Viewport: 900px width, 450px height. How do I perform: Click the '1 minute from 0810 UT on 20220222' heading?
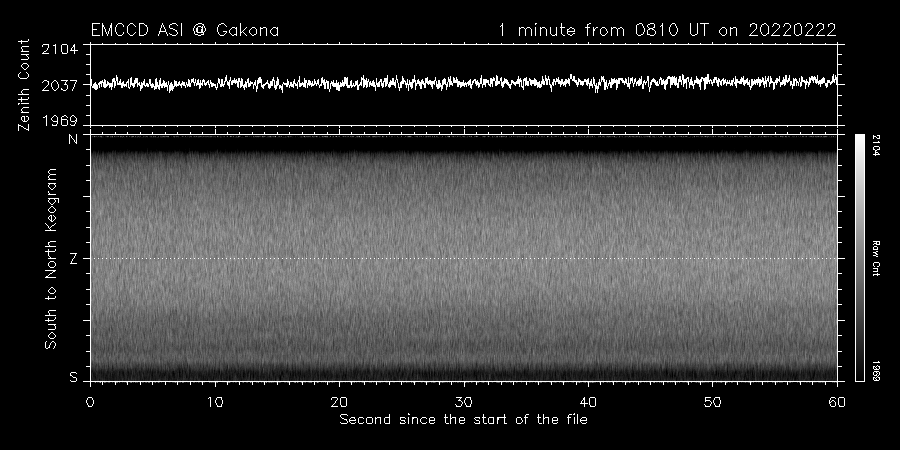pyautogui.click(x=667, y=30)
